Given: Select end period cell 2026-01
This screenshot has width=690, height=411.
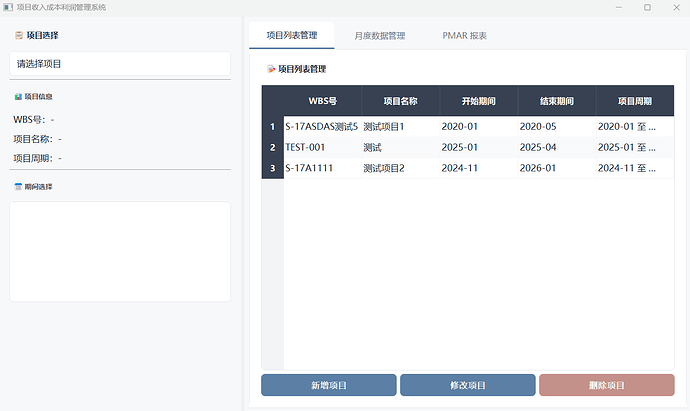Looking at the screenshot, I should (557, 168).
